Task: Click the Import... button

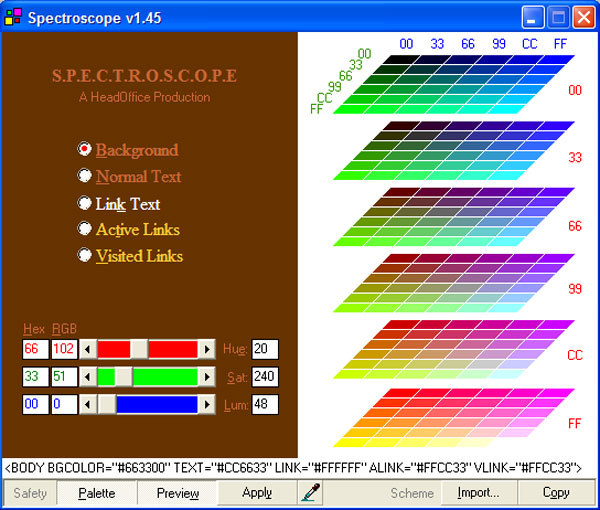Action: [478, 493]
